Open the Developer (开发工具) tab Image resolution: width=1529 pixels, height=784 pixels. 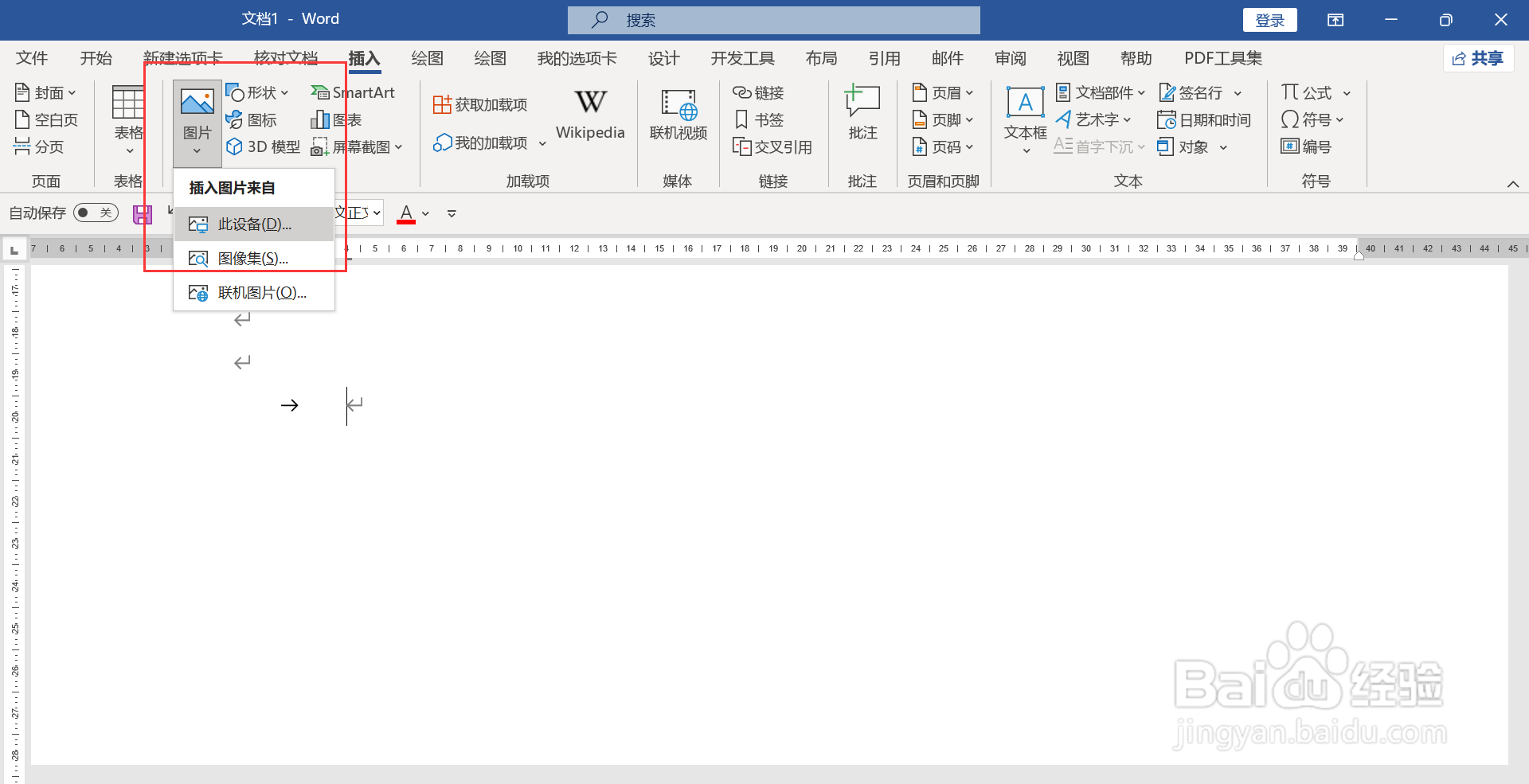click(742, 58)
